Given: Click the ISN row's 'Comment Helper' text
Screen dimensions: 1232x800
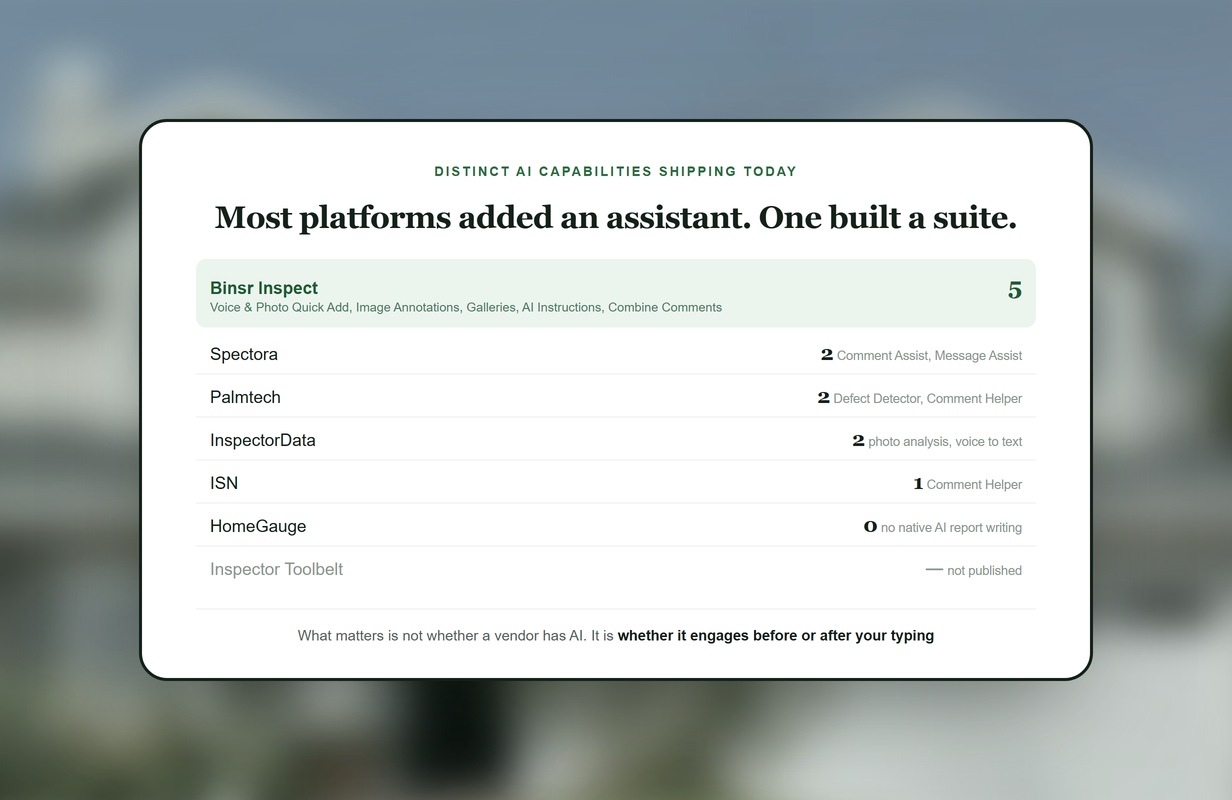Looking at the screenshot, I should pos(974,484).
